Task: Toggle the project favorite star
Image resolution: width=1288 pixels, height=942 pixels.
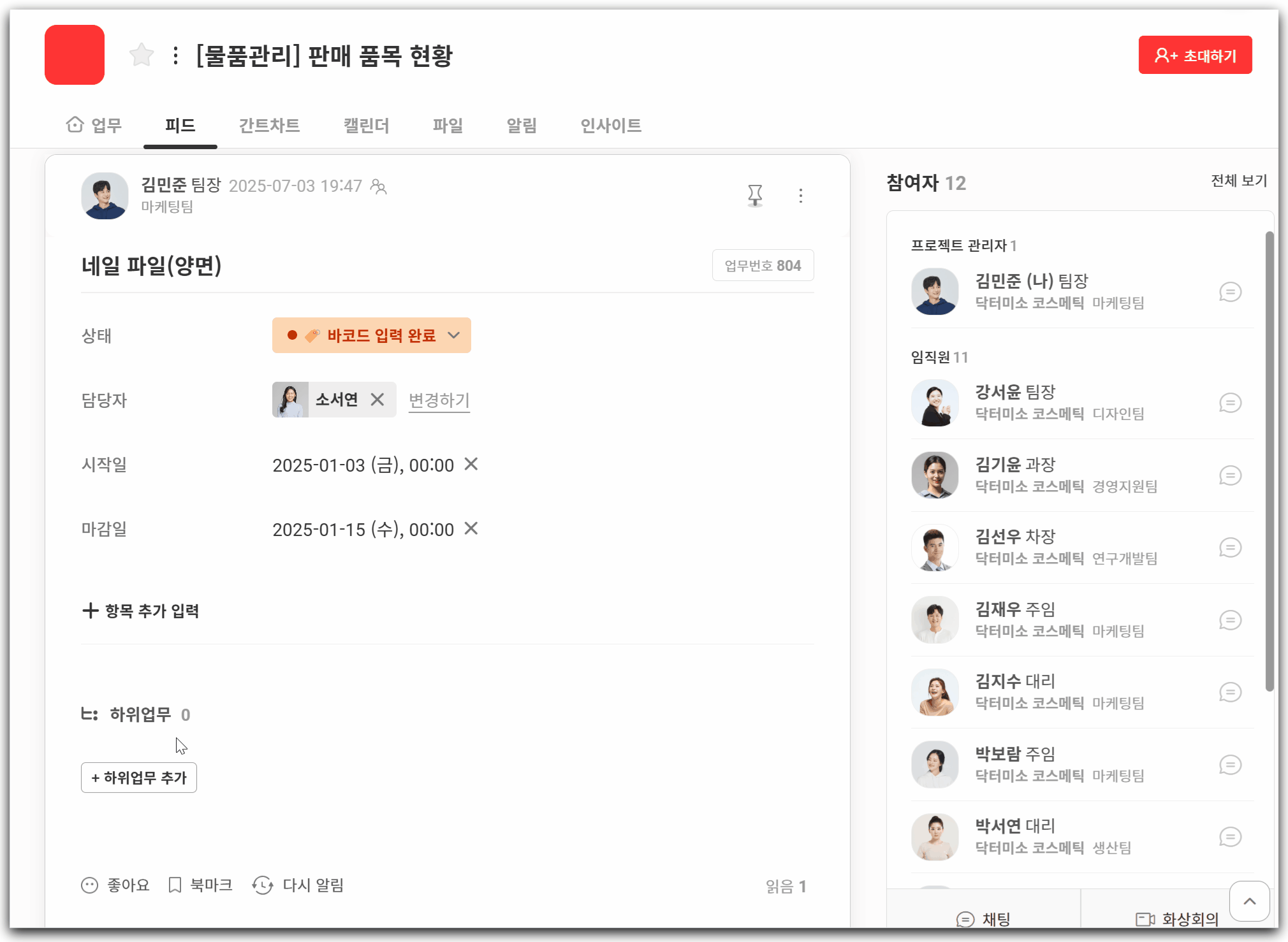Action: pyautogui.click(x=142, y=55)
